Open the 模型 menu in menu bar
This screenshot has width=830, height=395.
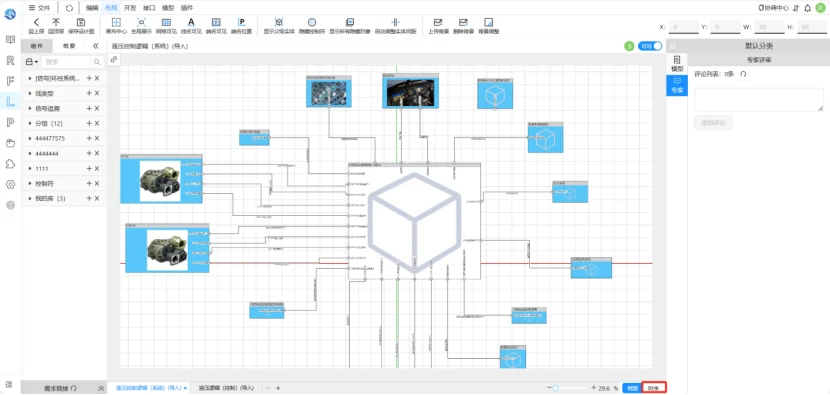point(168,8)
